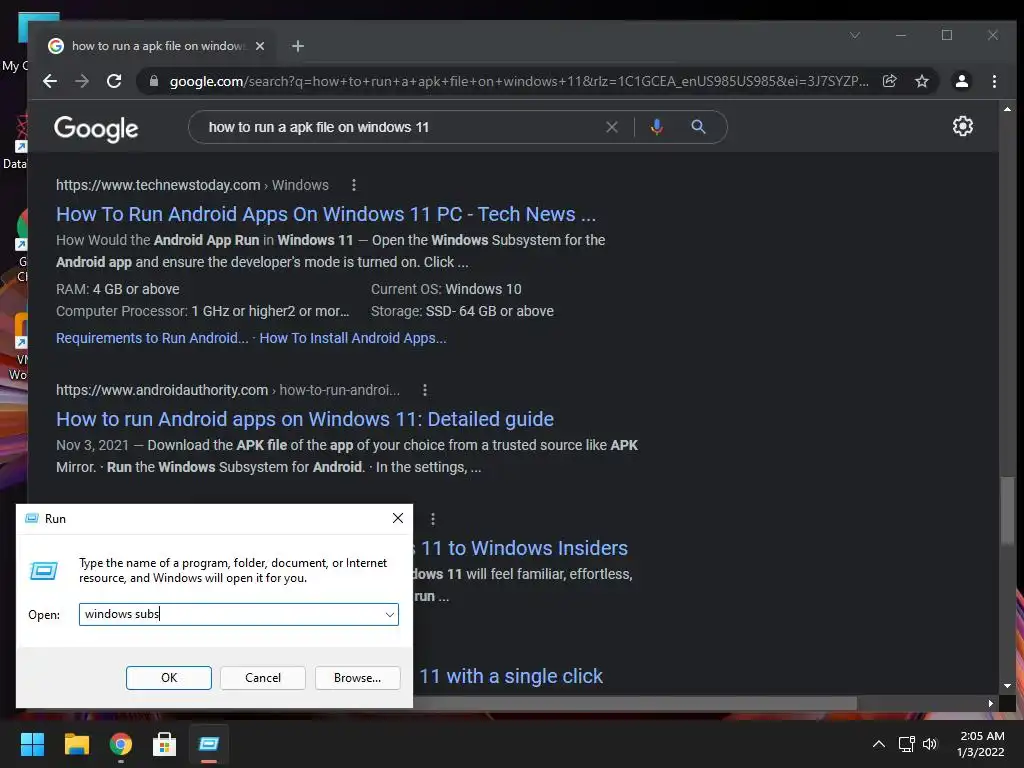Close the Run dialog with X

[398, 519]
